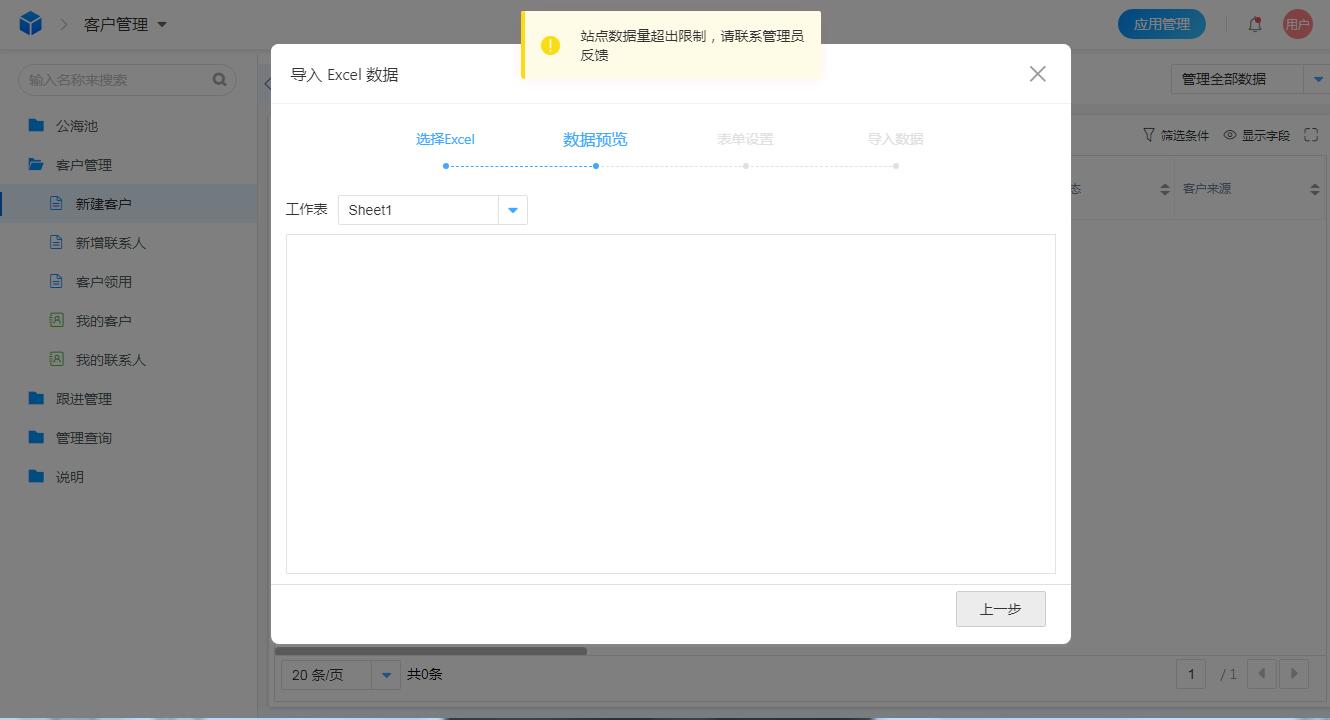Open the 管理全部数据 dropdown
The height and width of the screenshot is (720, 1330).
click(x=1318, y=78)
